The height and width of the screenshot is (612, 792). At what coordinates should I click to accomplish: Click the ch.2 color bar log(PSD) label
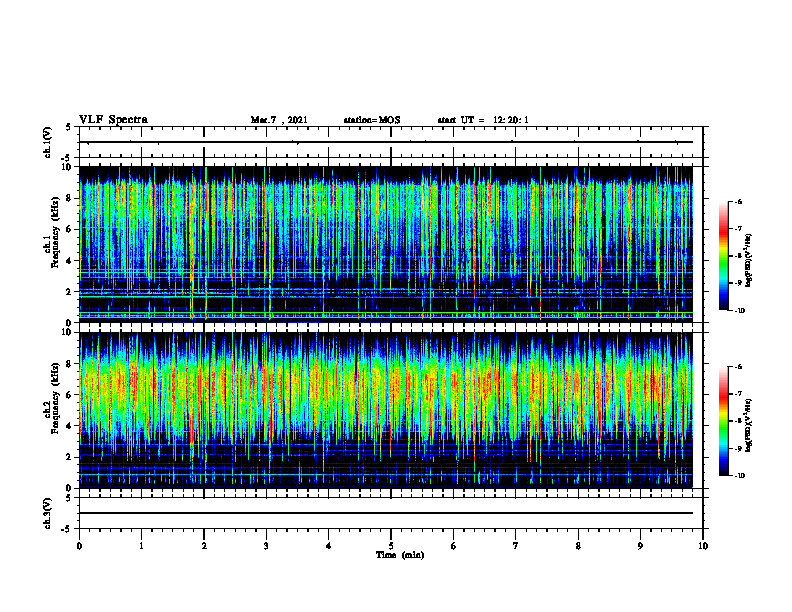749,425
